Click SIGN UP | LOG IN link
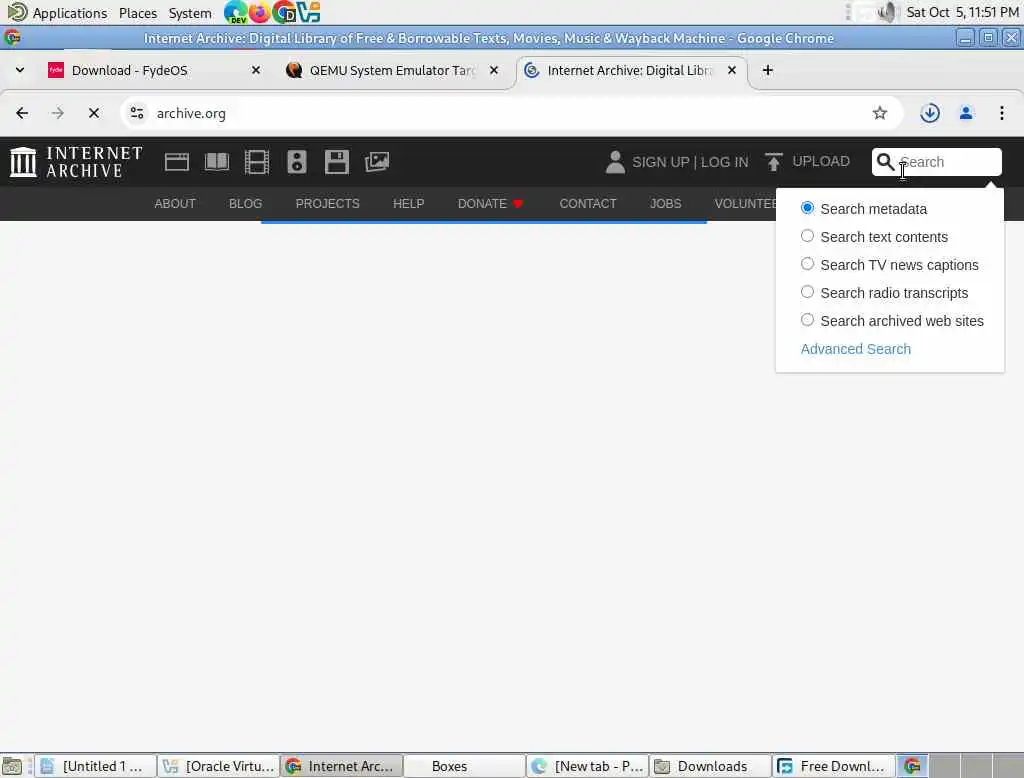 coord(690,162)
